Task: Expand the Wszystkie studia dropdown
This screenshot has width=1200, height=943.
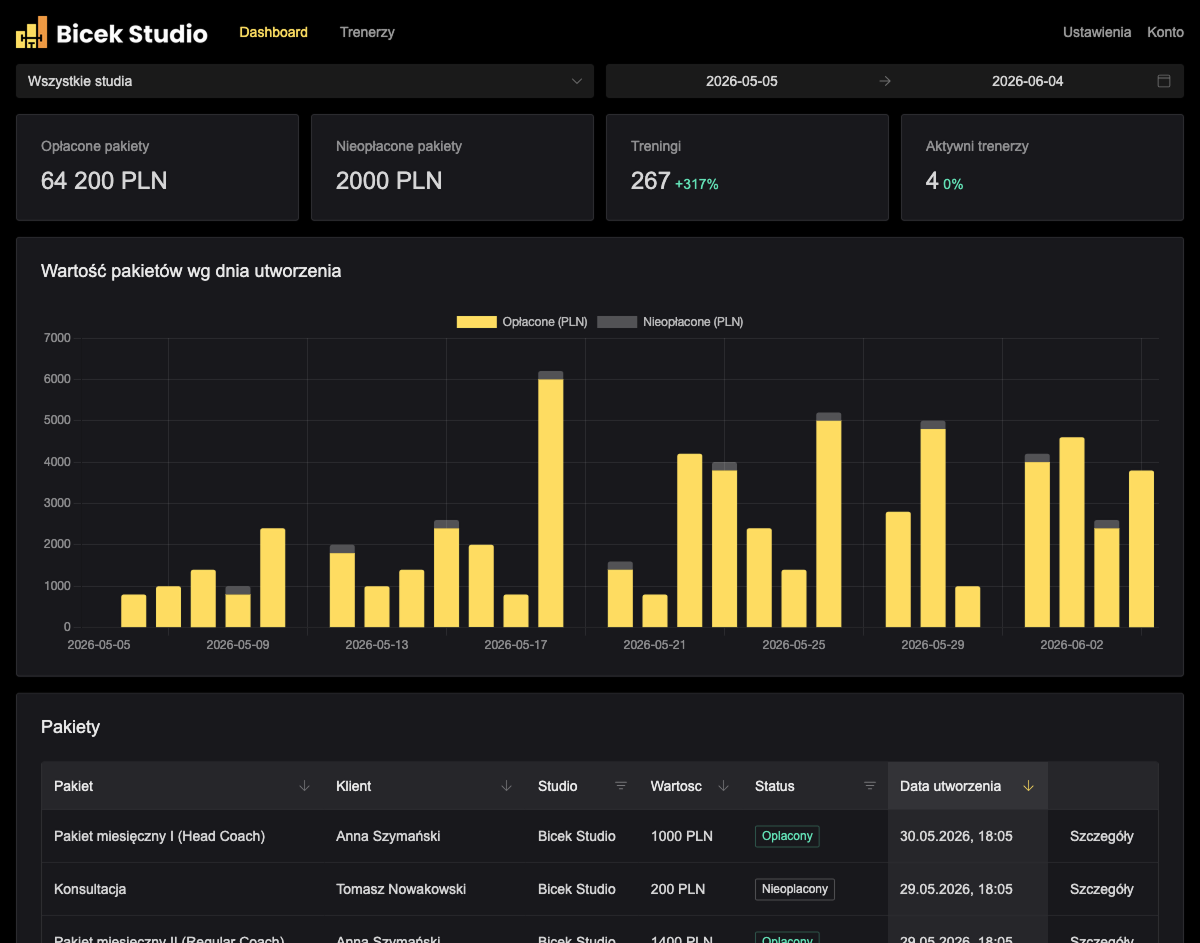Action: coord(305,81)
